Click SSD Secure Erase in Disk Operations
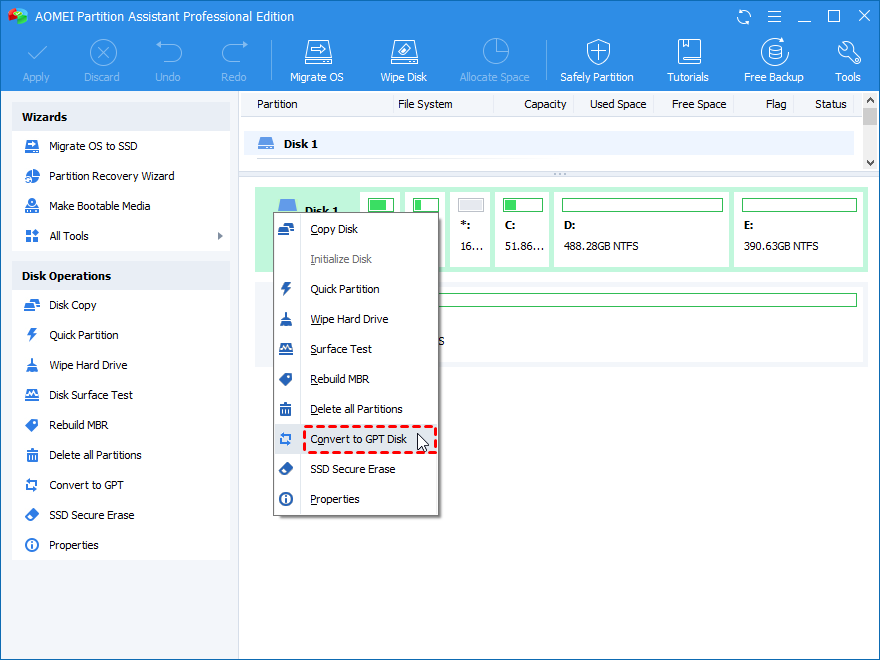 pyautogui.click(x=91, y=515)
